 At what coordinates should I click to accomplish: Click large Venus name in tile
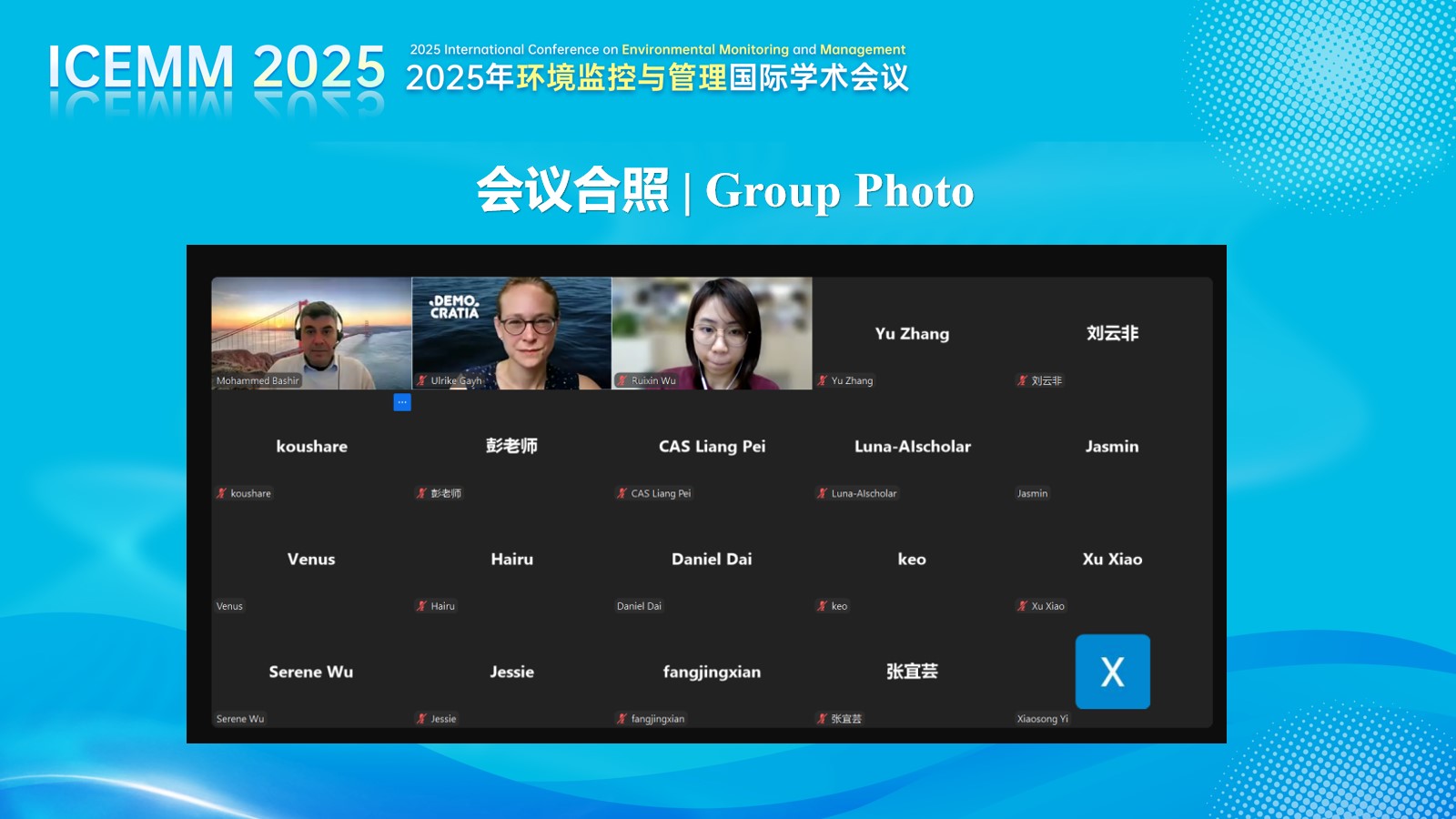pos(311,559)
